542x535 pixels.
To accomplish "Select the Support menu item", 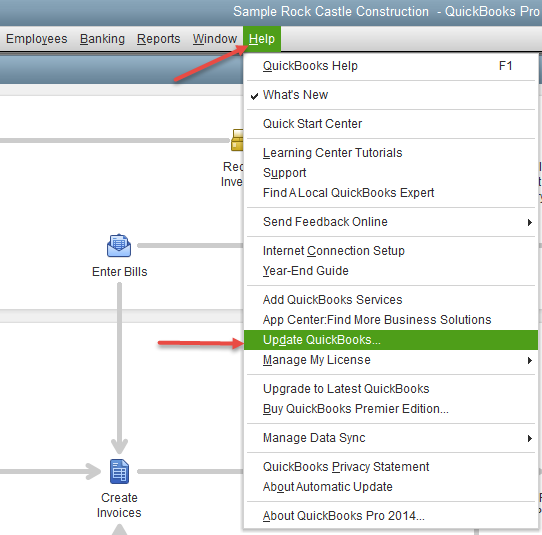I will tap(391, 173).
